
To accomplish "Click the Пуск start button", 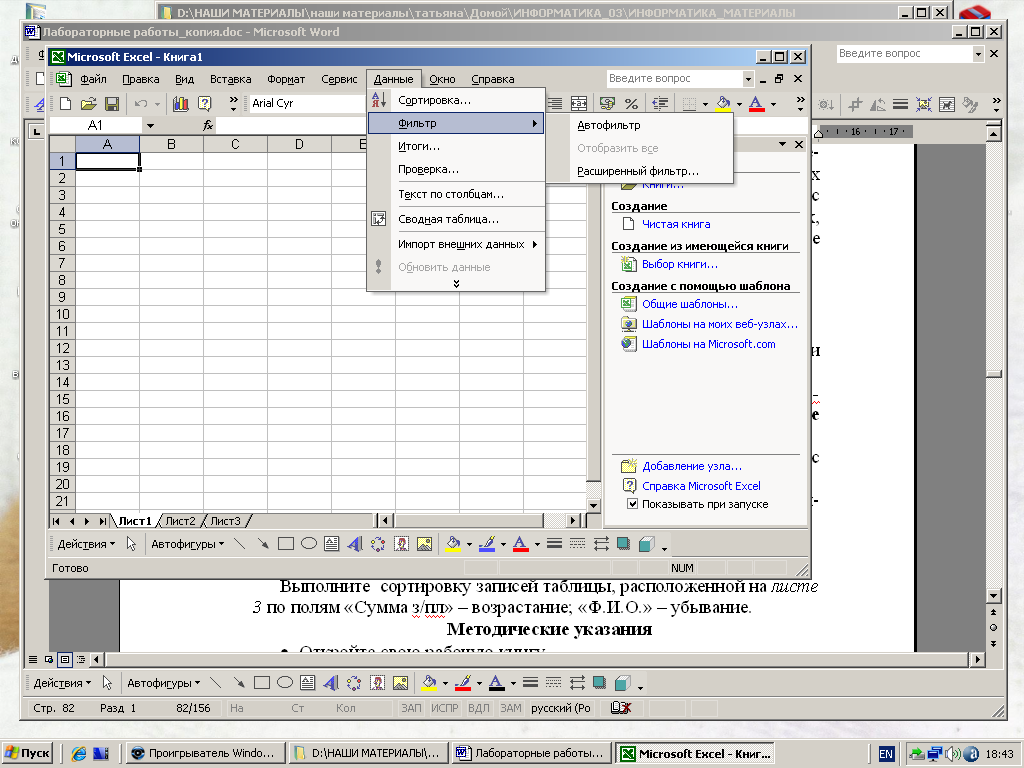I will [27, 753].
